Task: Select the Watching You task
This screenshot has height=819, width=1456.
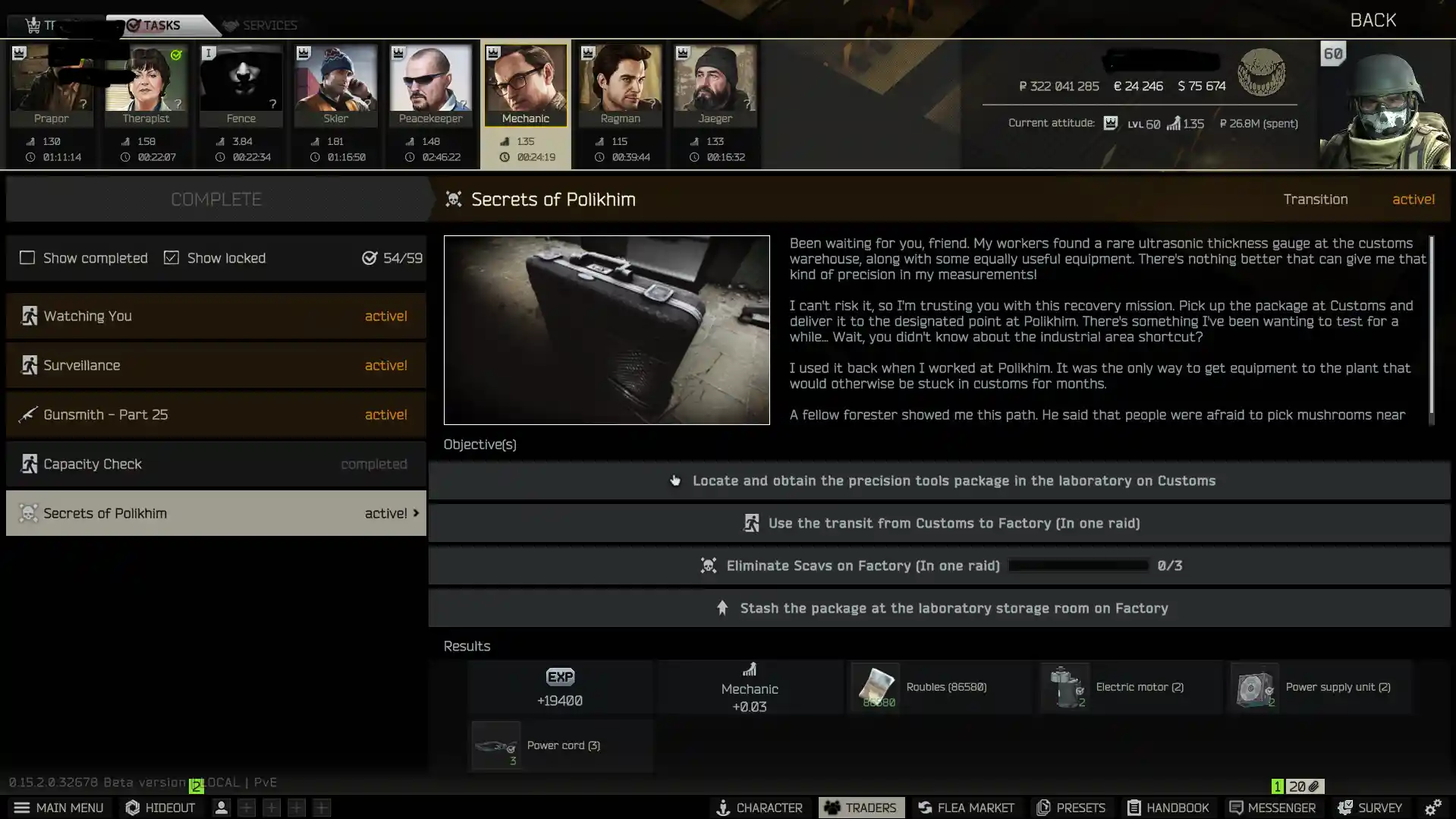Action: [216, 316]
